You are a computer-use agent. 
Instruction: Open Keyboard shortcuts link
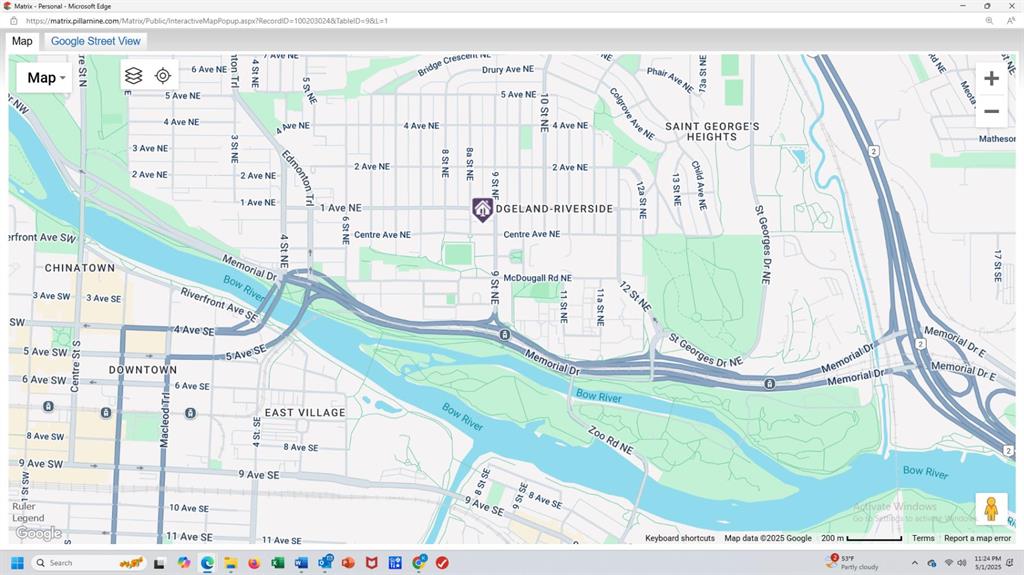pyautogui.click(x=680, y=538)
